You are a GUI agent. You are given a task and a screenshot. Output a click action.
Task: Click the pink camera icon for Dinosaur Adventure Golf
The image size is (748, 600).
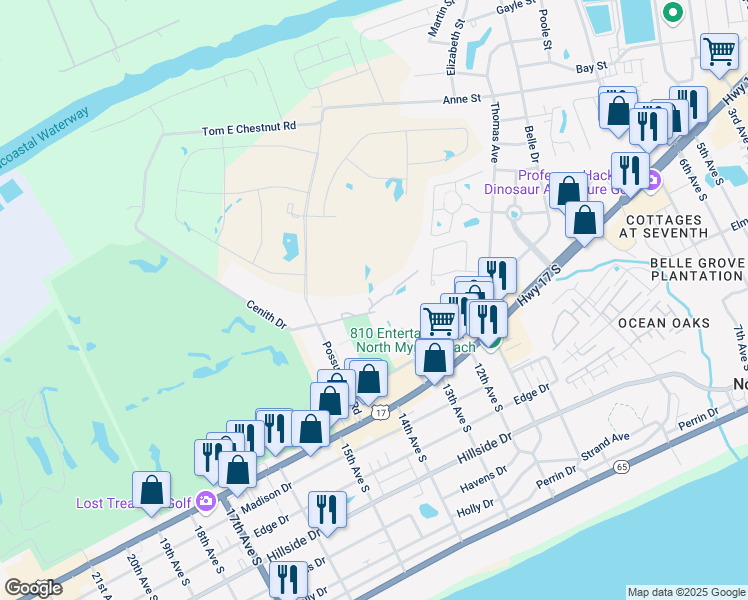654,180
